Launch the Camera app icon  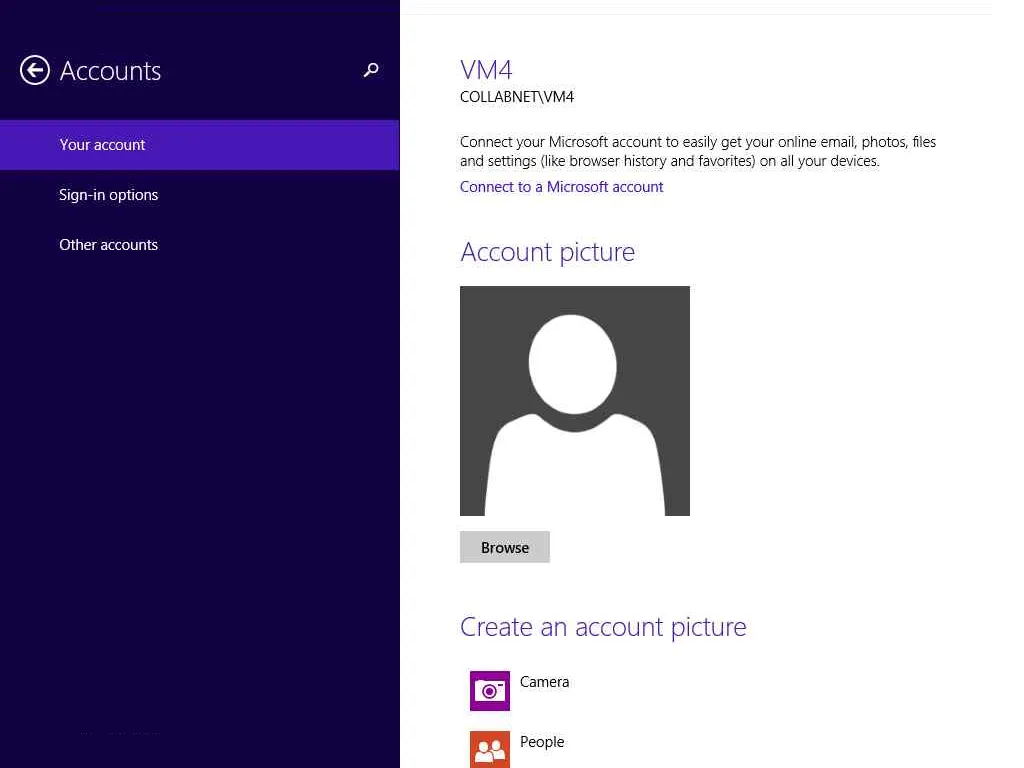pos(490,690)
